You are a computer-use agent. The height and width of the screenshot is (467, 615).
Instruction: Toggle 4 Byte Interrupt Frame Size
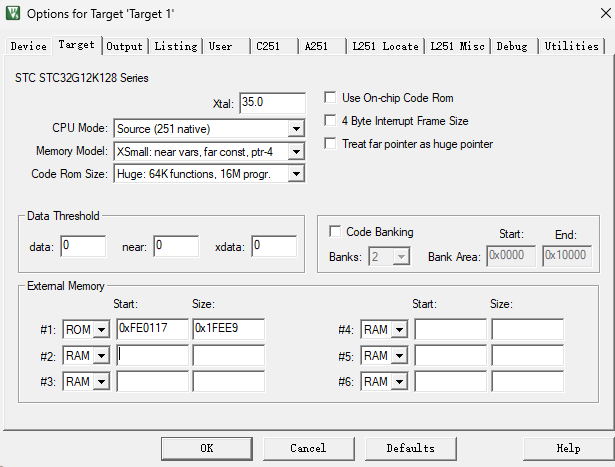(330, 120)
